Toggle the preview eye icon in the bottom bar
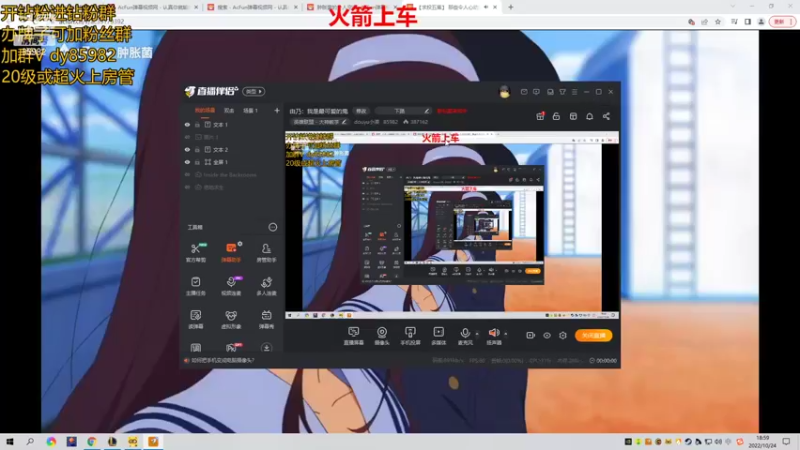 pyautogui.click(x=546, y=335)
